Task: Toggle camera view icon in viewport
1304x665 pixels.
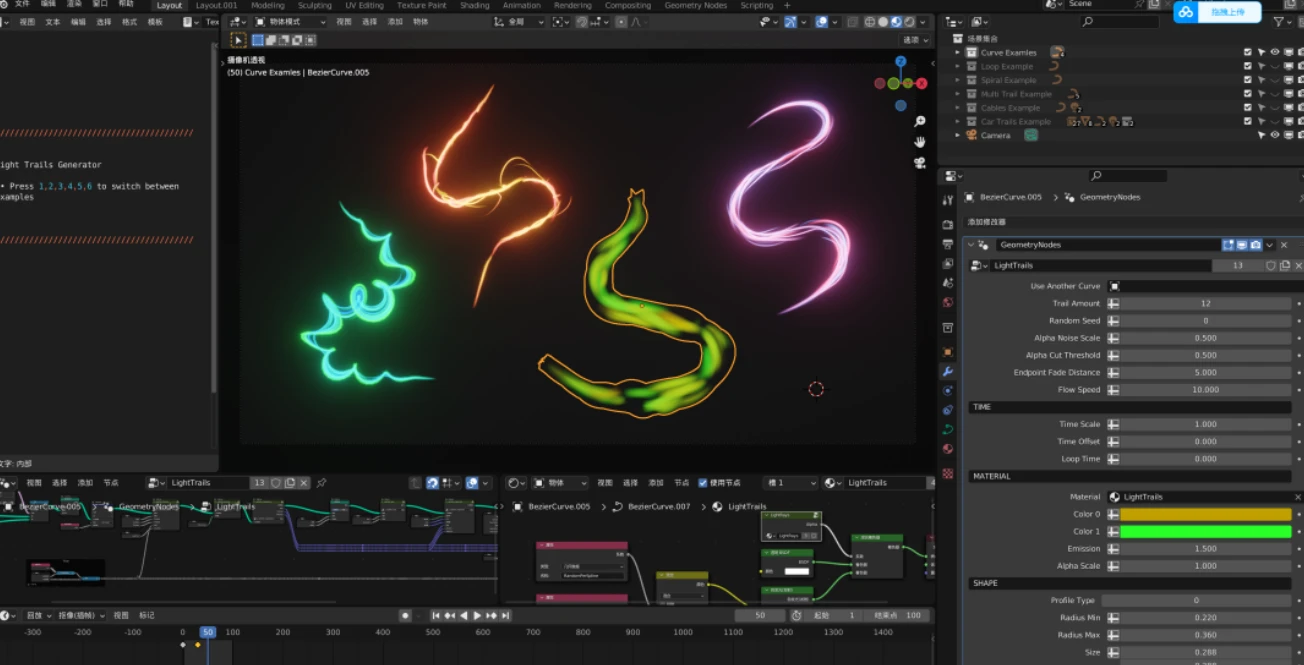Action: [920, 163]
